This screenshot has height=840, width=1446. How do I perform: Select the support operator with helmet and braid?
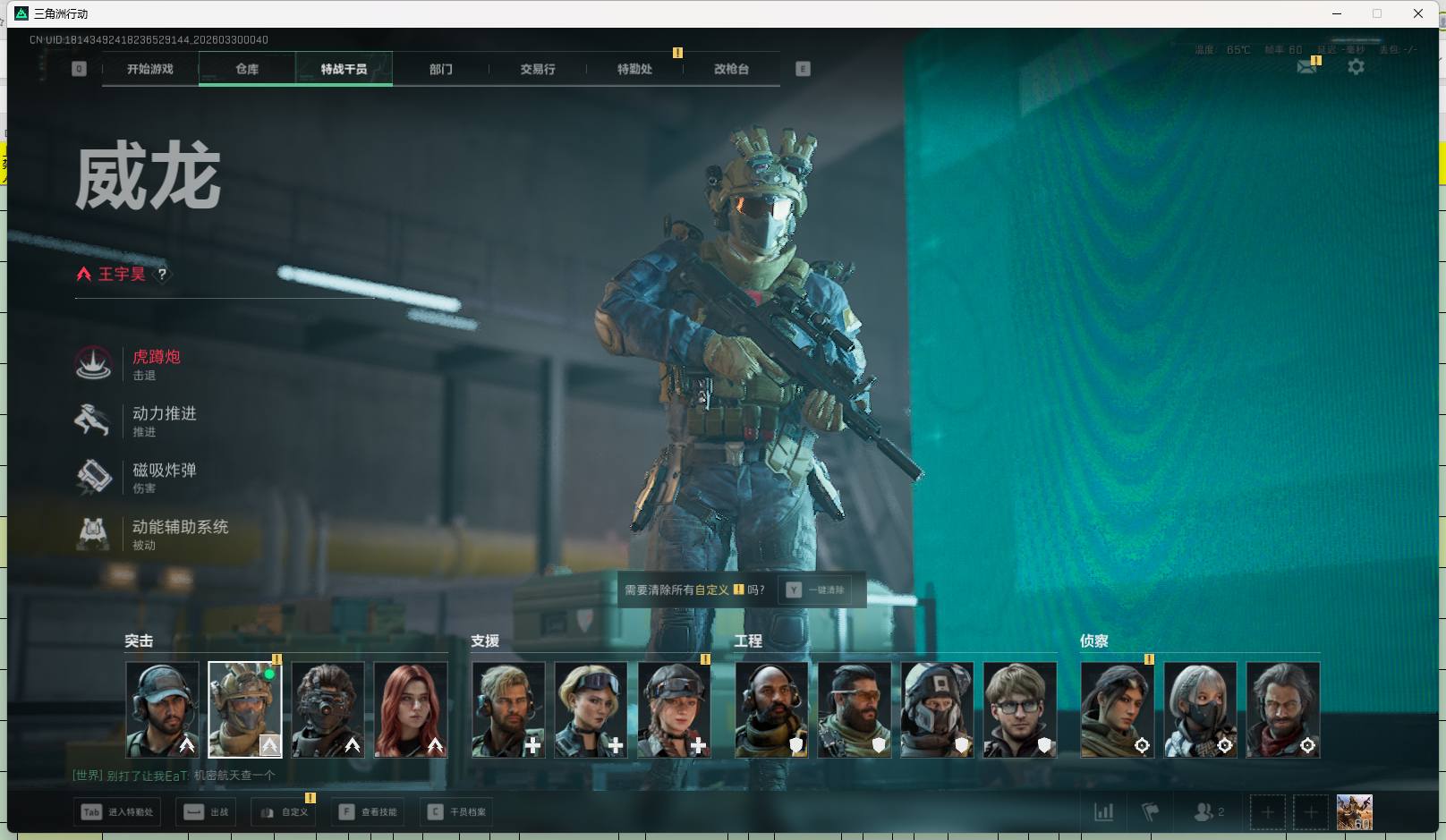click(674, 709)
